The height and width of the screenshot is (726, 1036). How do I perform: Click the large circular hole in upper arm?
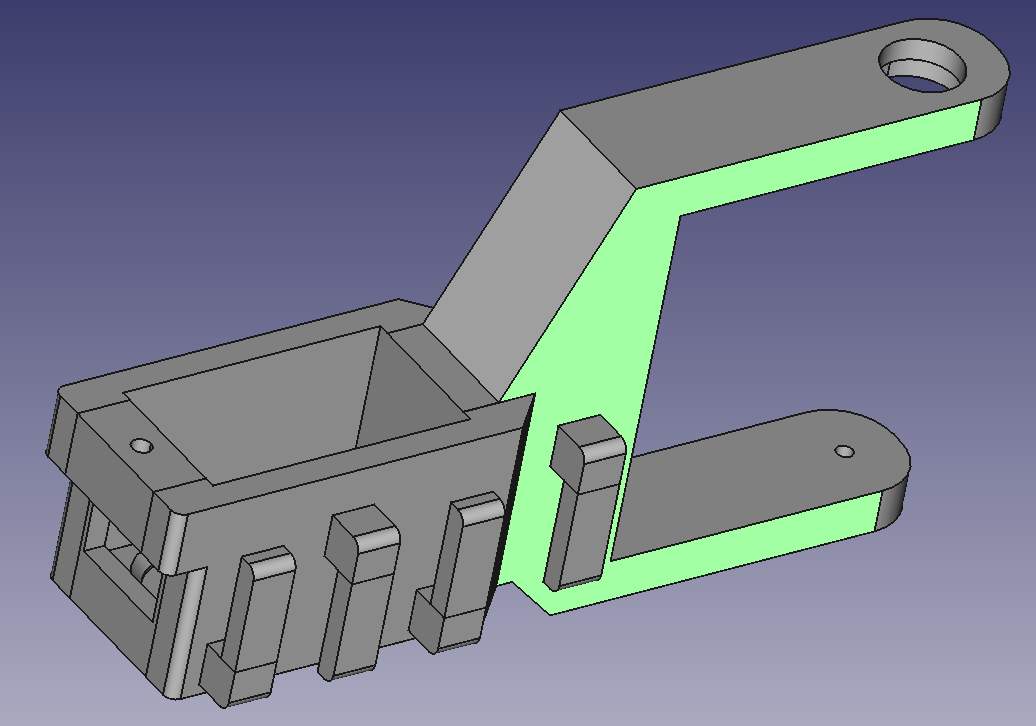pos(924,68)
